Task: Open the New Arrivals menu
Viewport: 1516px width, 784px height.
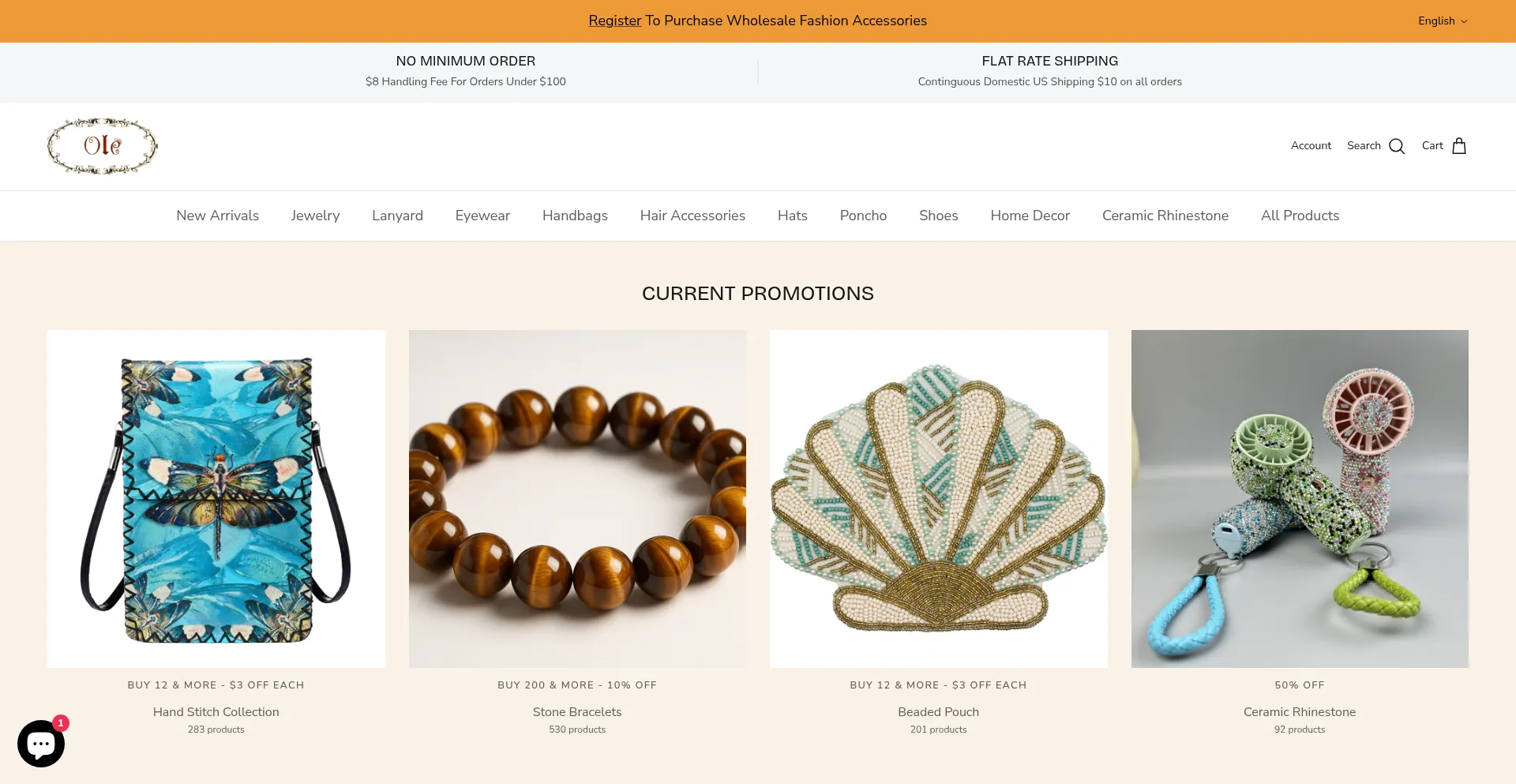Action: [217, 216]
